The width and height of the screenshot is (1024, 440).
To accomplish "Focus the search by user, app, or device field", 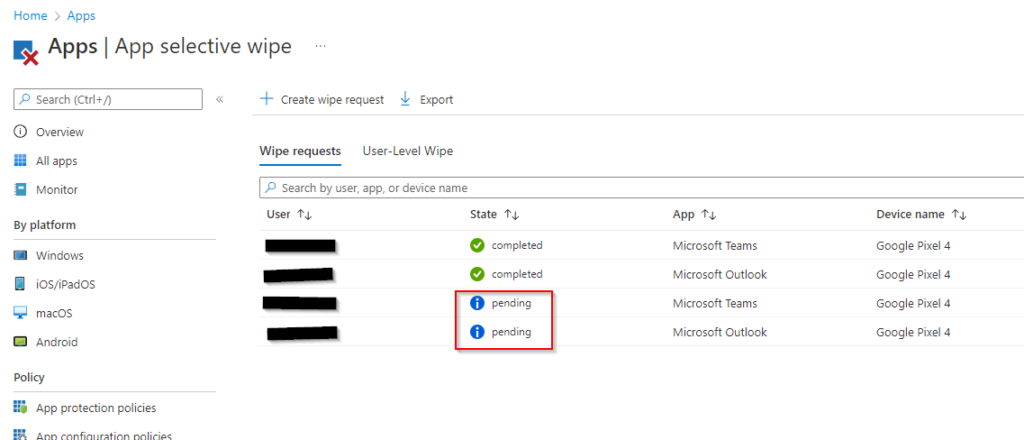I will coord(640,188).
